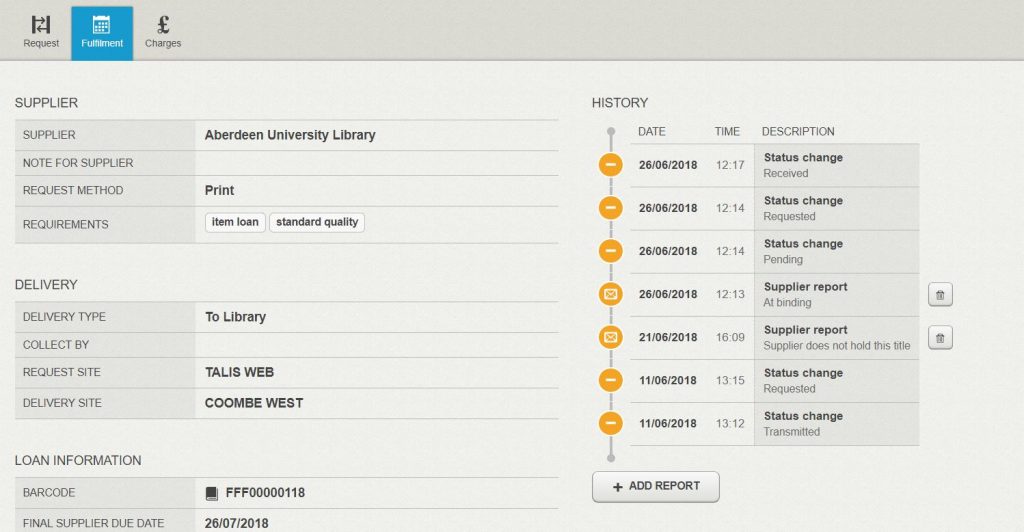Click envelope icon for 21/06/2018 supplier report

tap(611, 337)
